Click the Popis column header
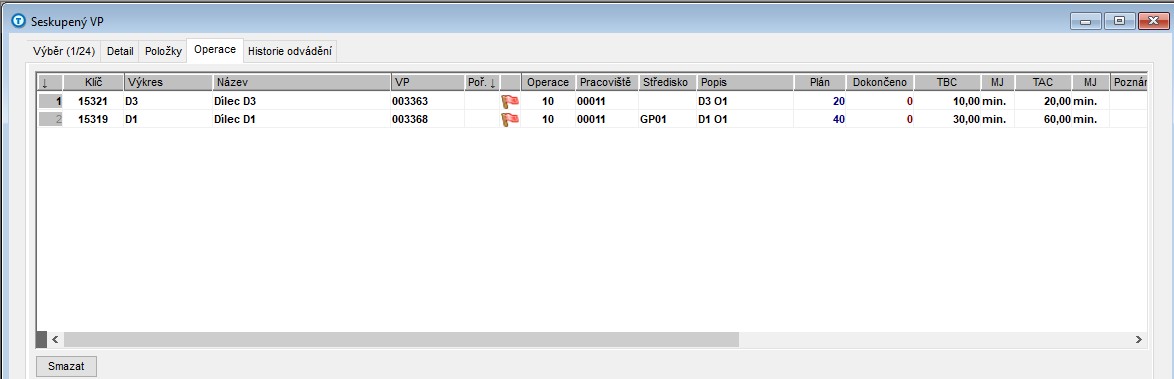The width and height of the screenshot is (1174, 379). point(745,82)
